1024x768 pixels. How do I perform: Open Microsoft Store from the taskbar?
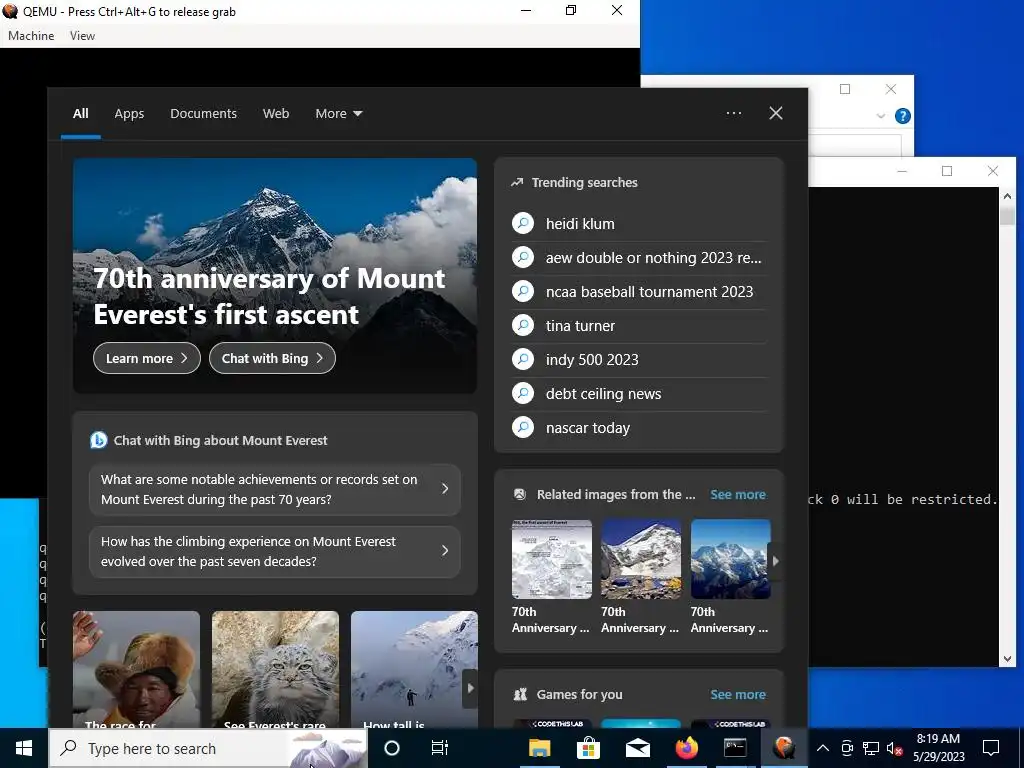(x=588, y=748)
